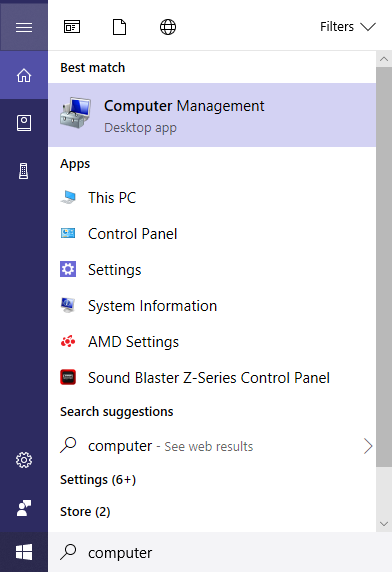Viewport: 392px width, 572px height.
Task: Click the Best match heading
Action: click(x=93, y=68)
